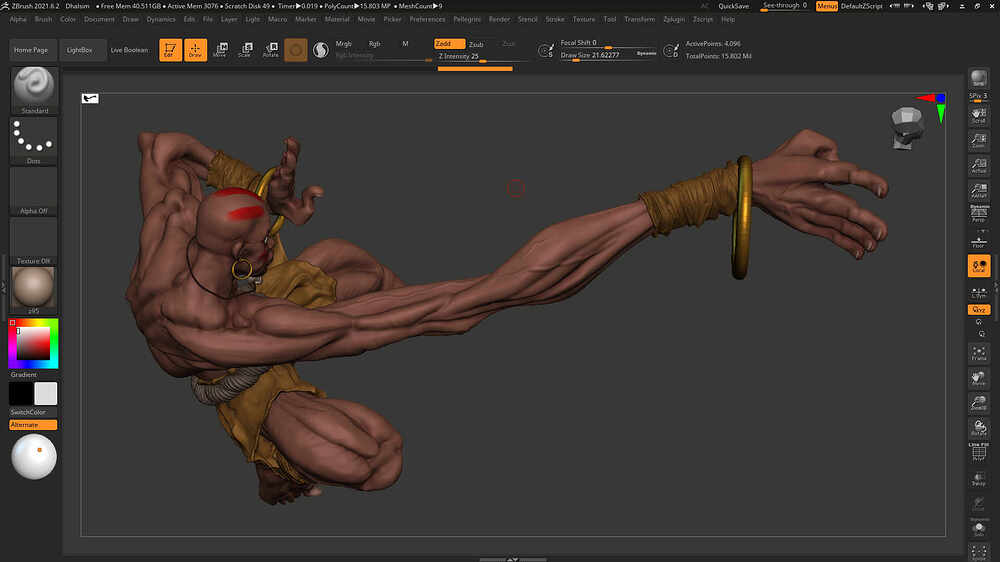Open the Brush menu

43,19
